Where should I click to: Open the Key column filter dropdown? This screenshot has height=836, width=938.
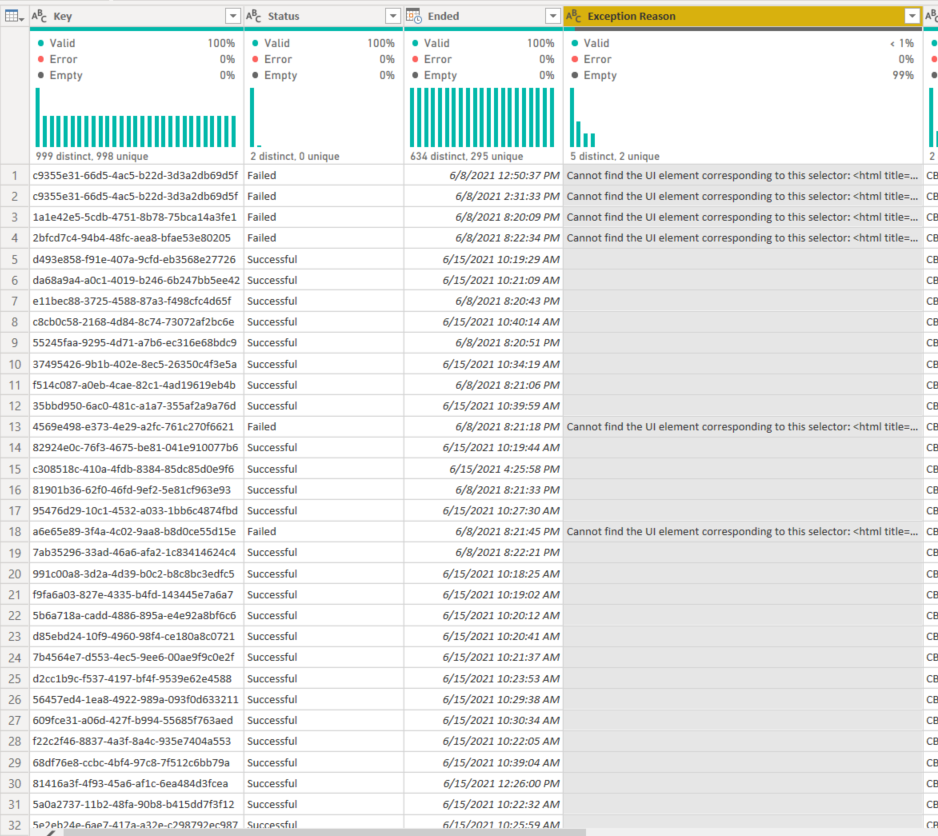(233, 16)
